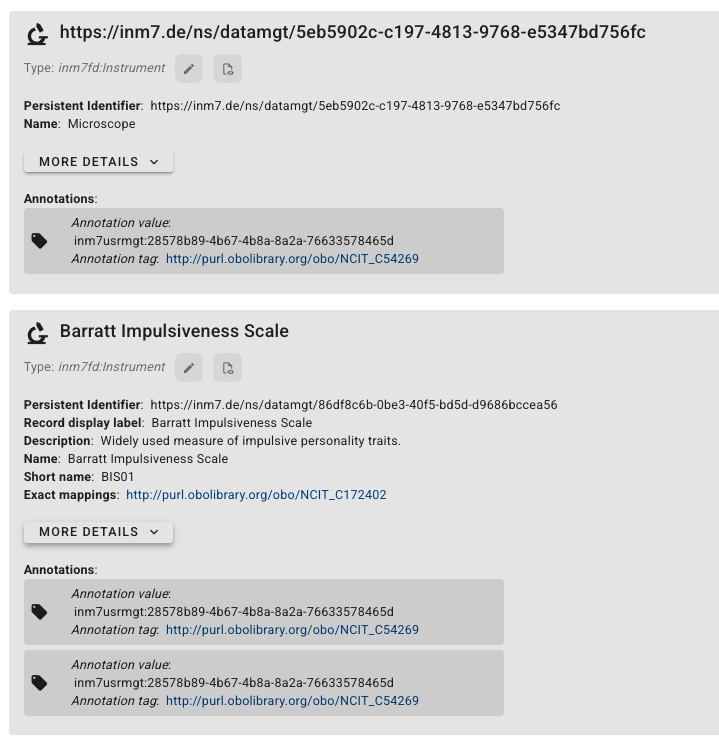
Task: Edit the Microscope instrument record with the pencil icon
Action: (189, 69)
